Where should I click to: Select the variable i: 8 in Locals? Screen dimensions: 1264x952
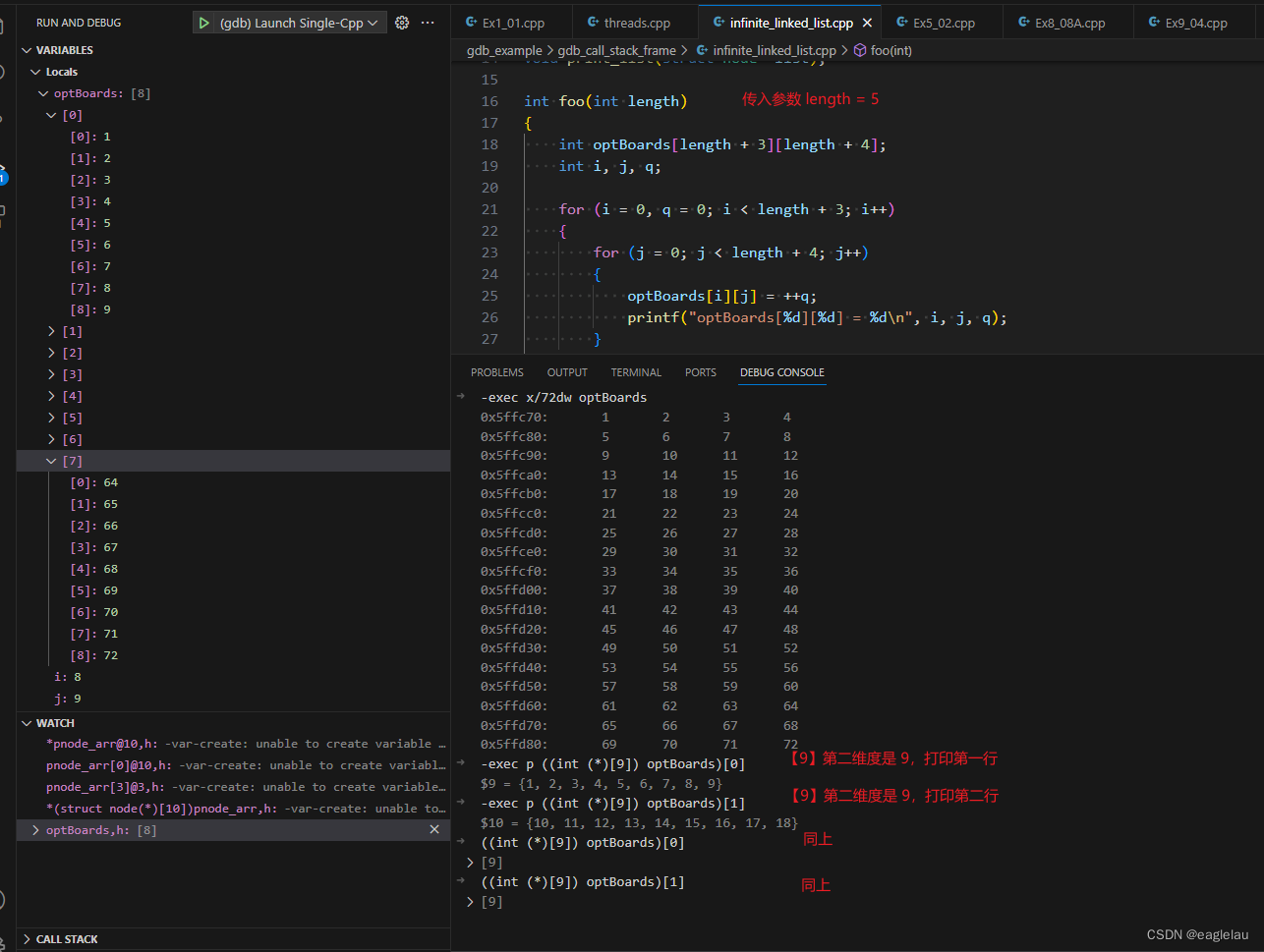point(66,676)
